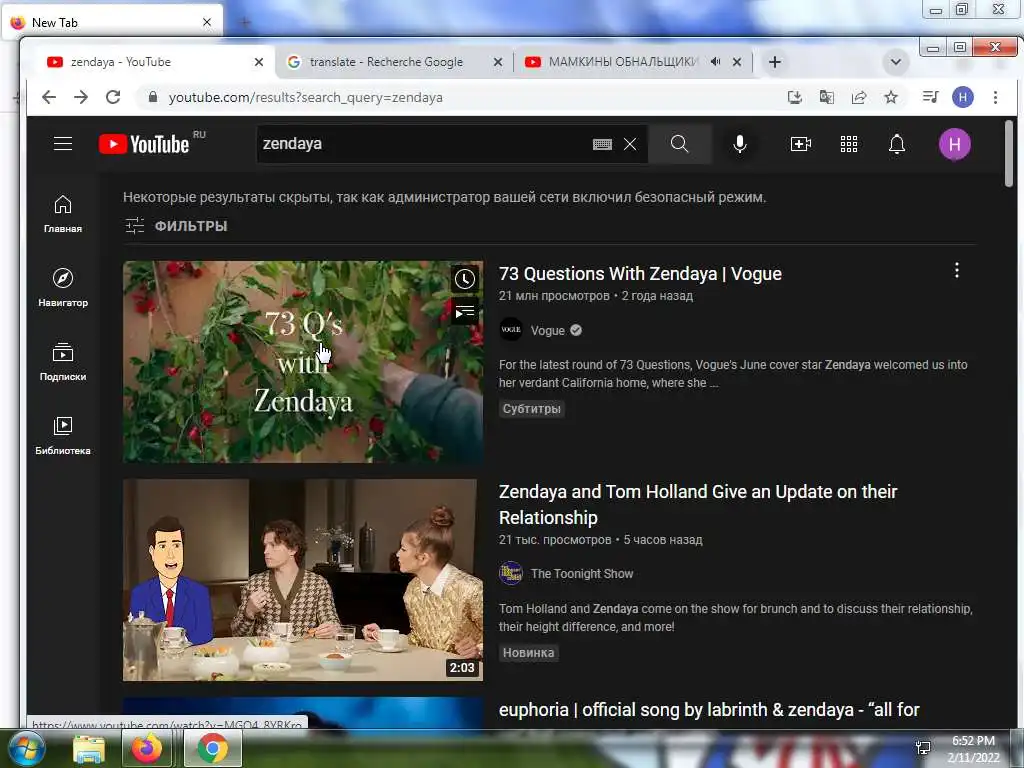Open the media controls icon in Chrome toolbar
Viewport: 1024px width, 768px height.
tap(930, 97)
